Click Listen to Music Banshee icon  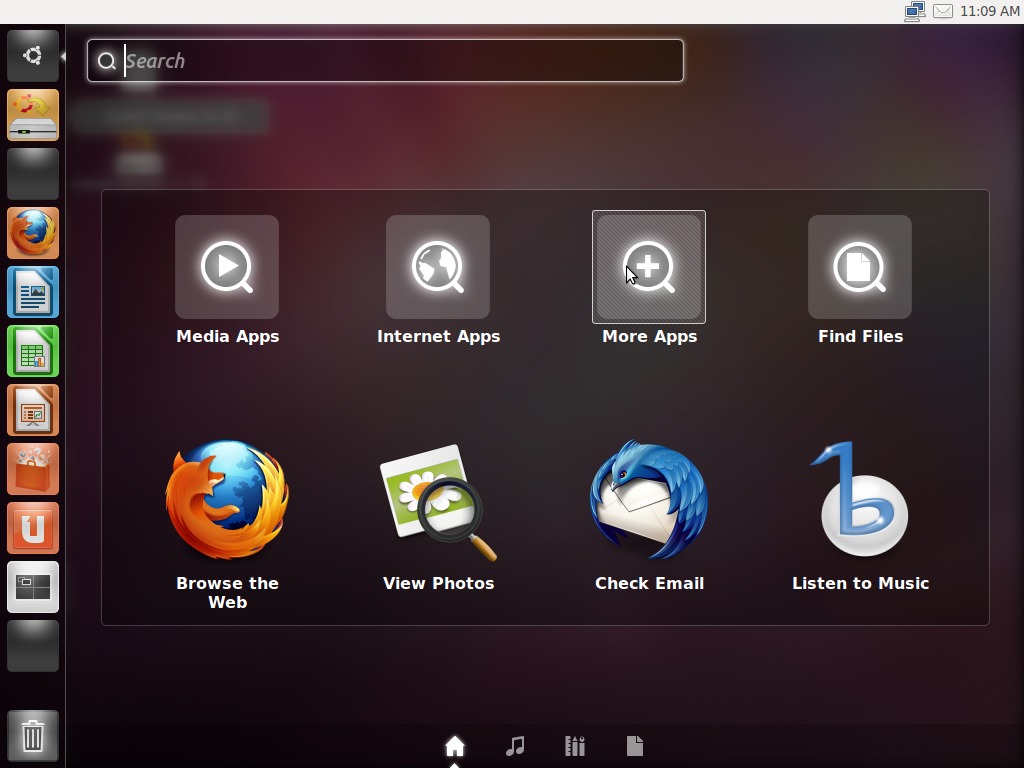tap(859, 499)
